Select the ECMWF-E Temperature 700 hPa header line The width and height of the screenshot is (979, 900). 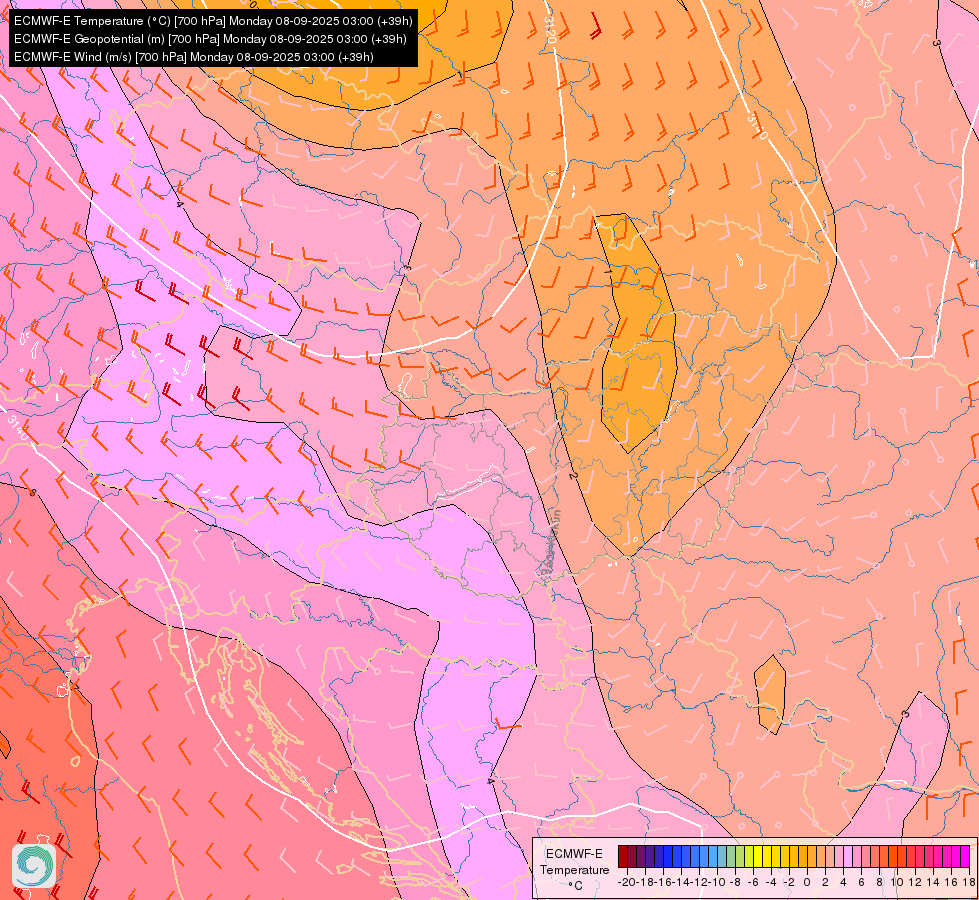[213, 21]
